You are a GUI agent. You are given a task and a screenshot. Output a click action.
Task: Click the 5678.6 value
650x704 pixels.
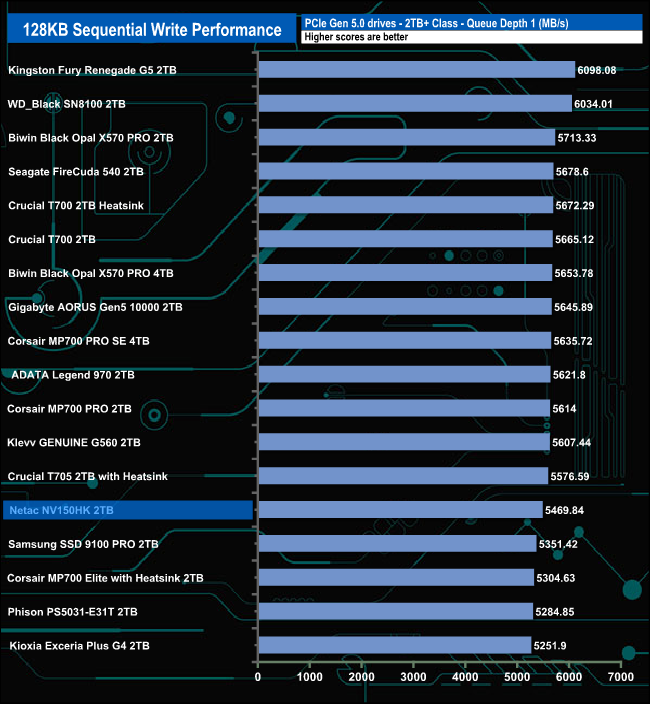572,172
